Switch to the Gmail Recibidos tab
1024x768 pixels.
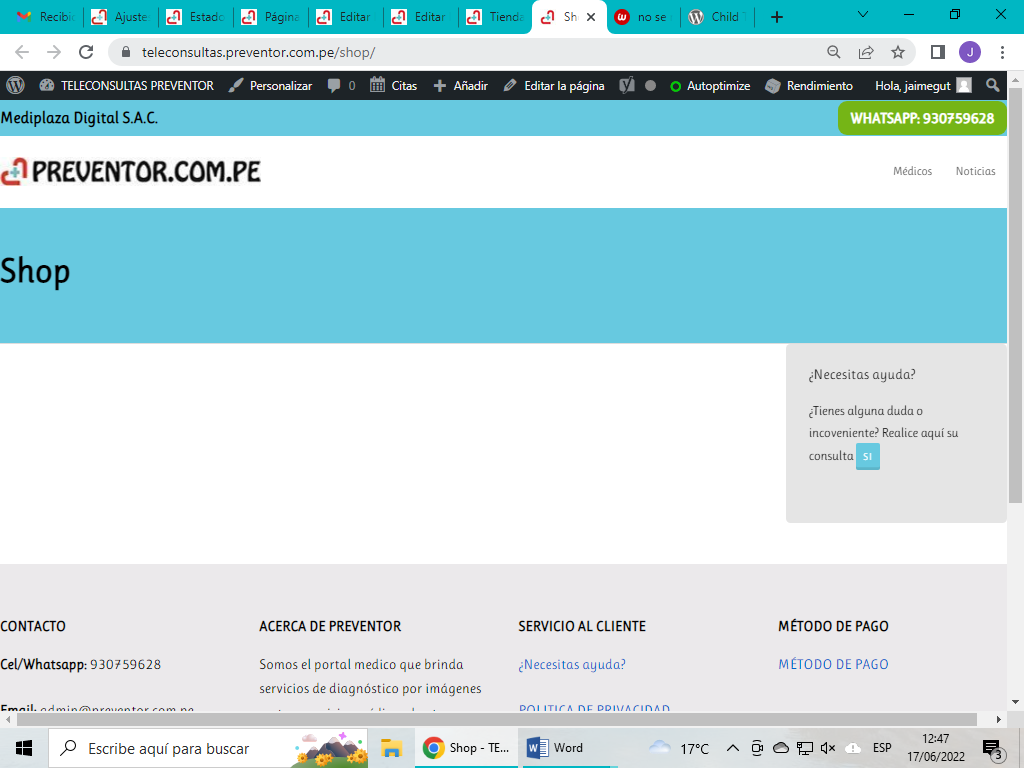coord(44,17)
